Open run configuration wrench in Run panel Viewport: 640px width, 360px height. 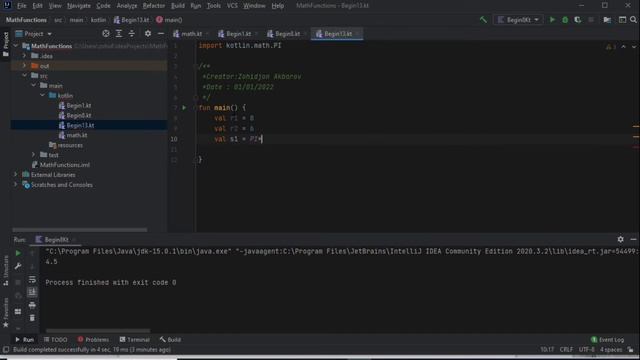coord(18,267)
